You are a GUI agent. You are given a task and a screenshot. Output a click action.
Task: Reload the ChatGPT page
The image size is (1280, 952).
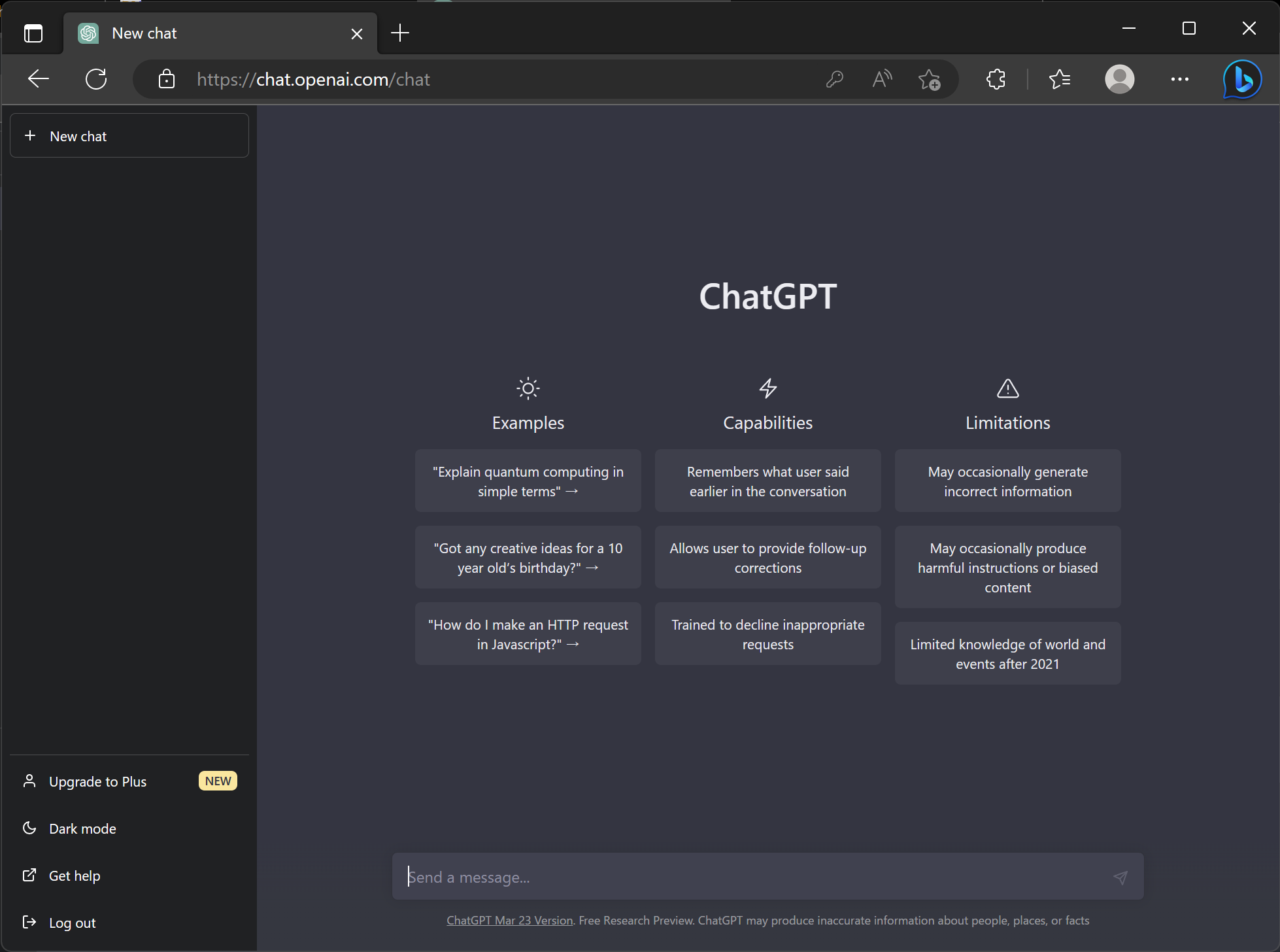[96, 79]
